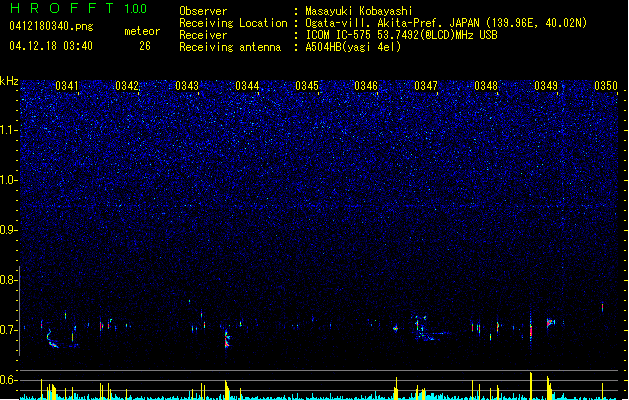
Task: Click the 0346 time marker
Action: (366, 86)
